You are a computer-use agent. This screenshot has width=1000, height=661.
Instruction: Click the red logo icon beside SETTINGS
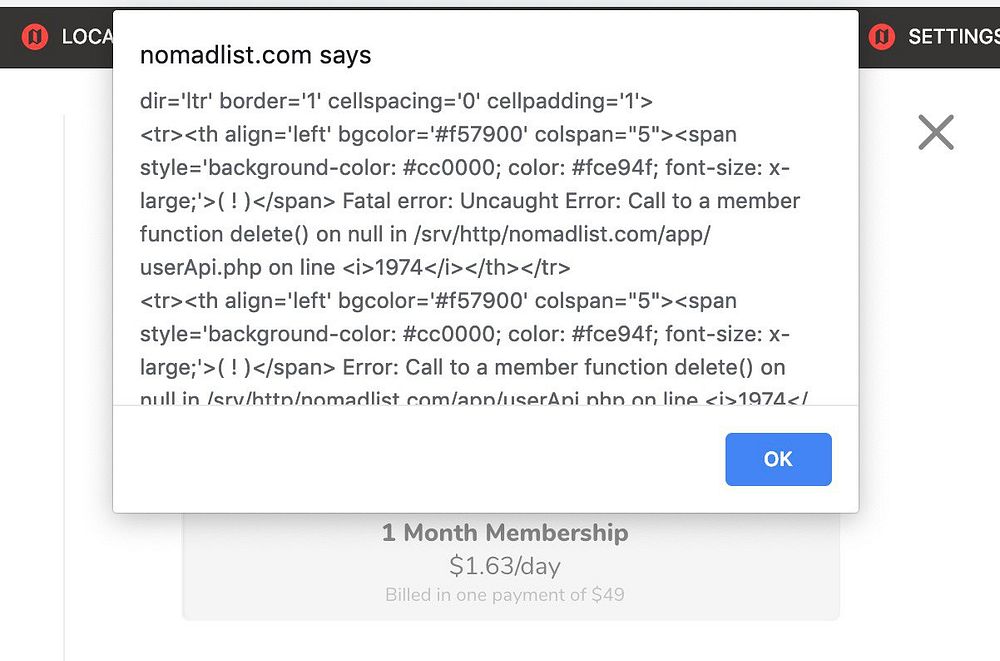[881, 37]
